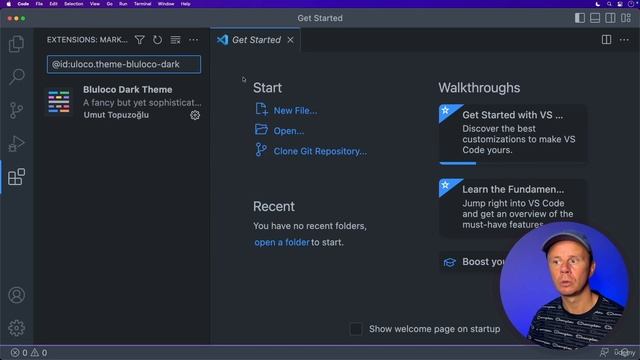Open editor more actions menu
The width and height of the screenshot is (640, 360).
pyautogui.click(x=624, y=40)
